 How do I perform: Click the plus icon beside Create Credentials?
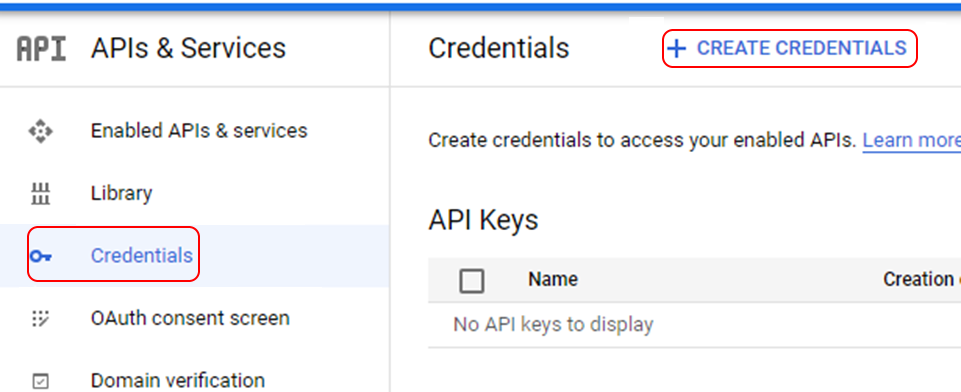[676, 48]
